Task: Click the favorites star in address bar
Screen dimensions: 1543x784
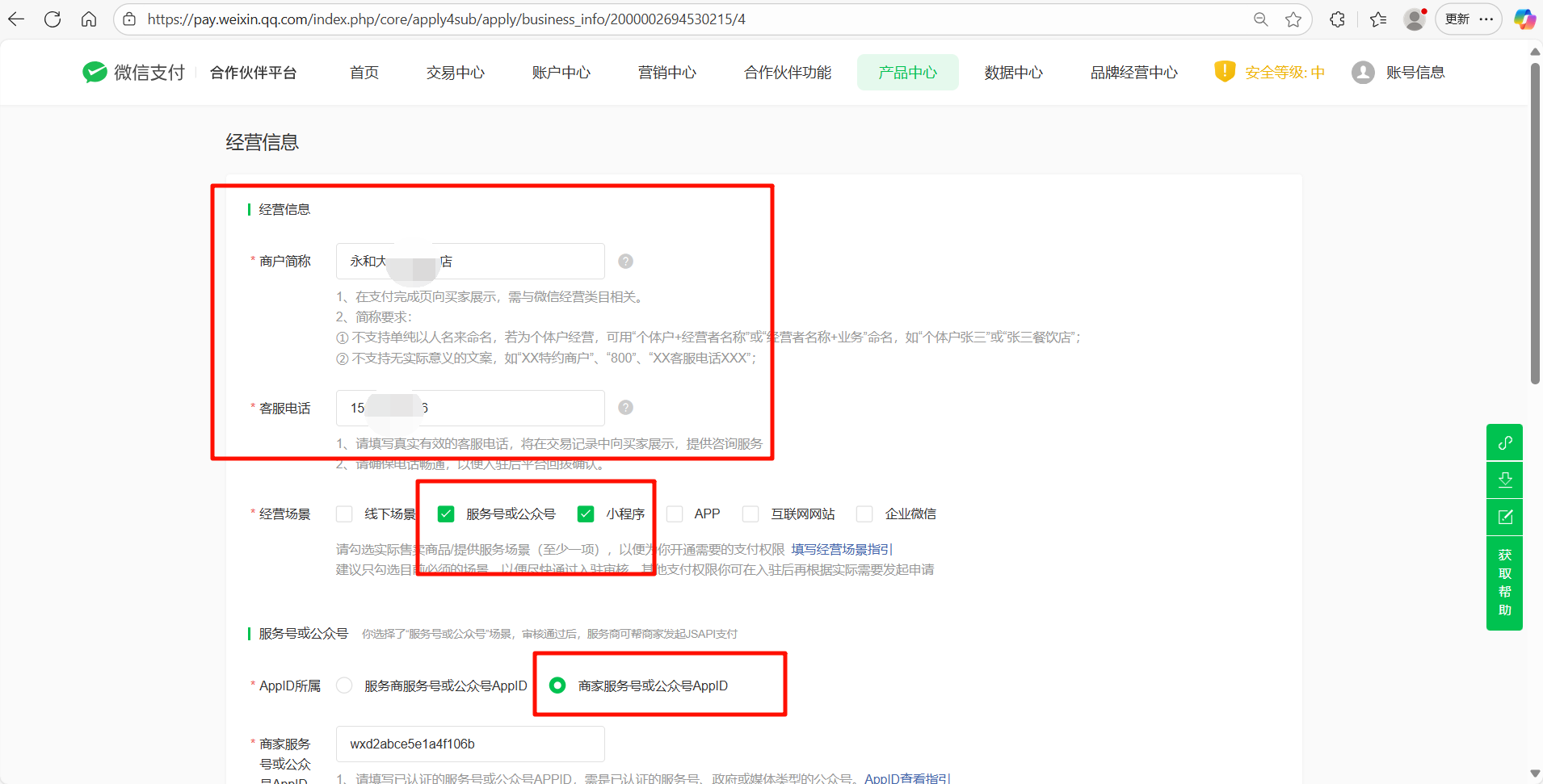Action: (1293, 19)
